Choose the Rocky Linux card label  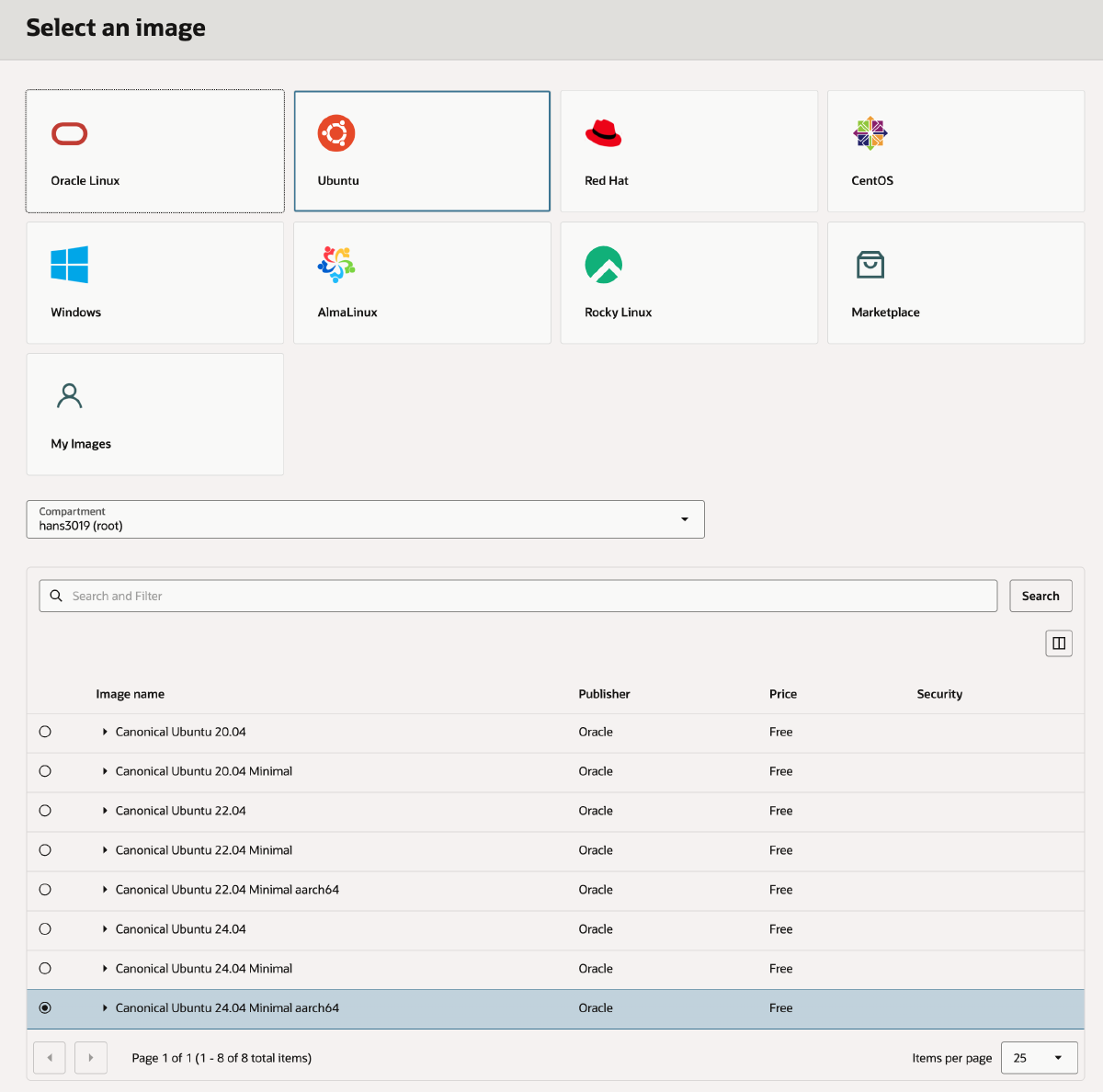pyautogui.click(x=619, y=313)
